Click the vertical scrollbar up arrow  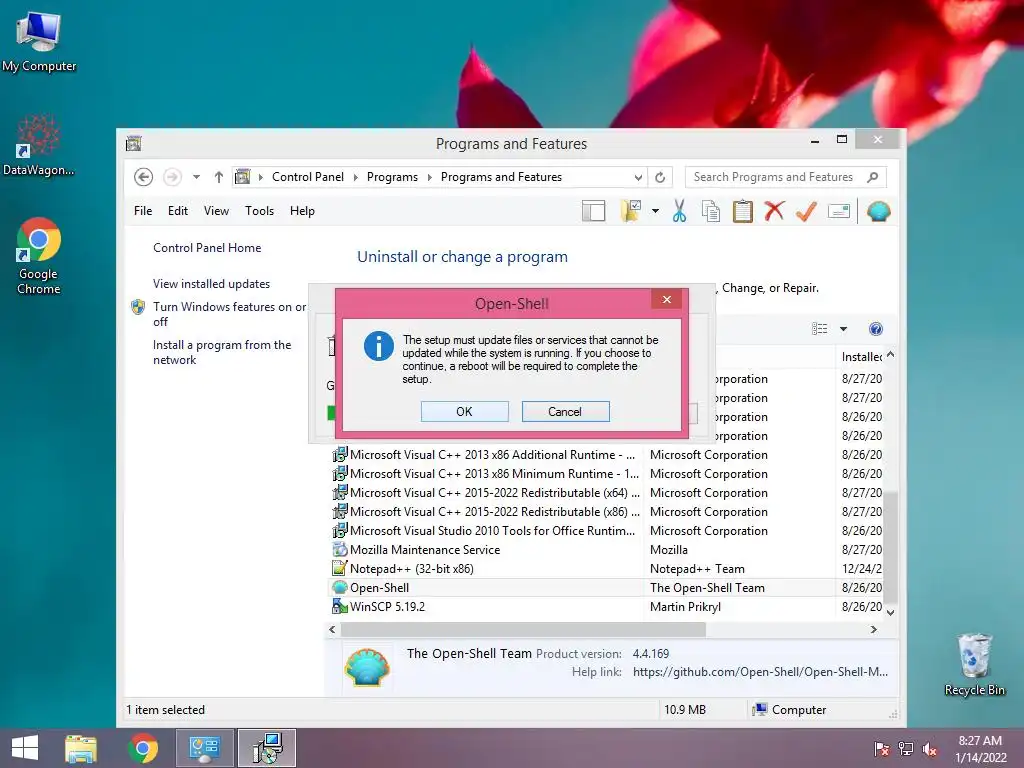(x=890, y=355)
